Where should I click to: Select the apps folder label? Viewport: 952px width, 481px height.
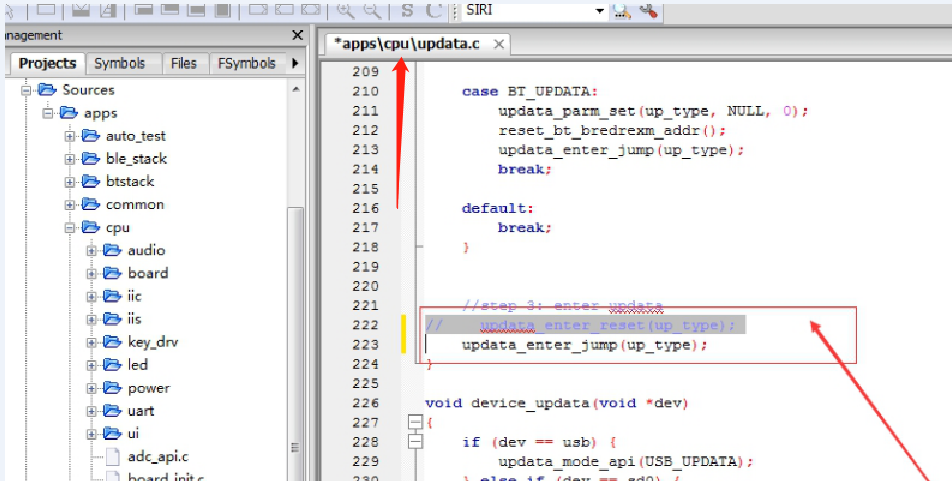point(101,113)
